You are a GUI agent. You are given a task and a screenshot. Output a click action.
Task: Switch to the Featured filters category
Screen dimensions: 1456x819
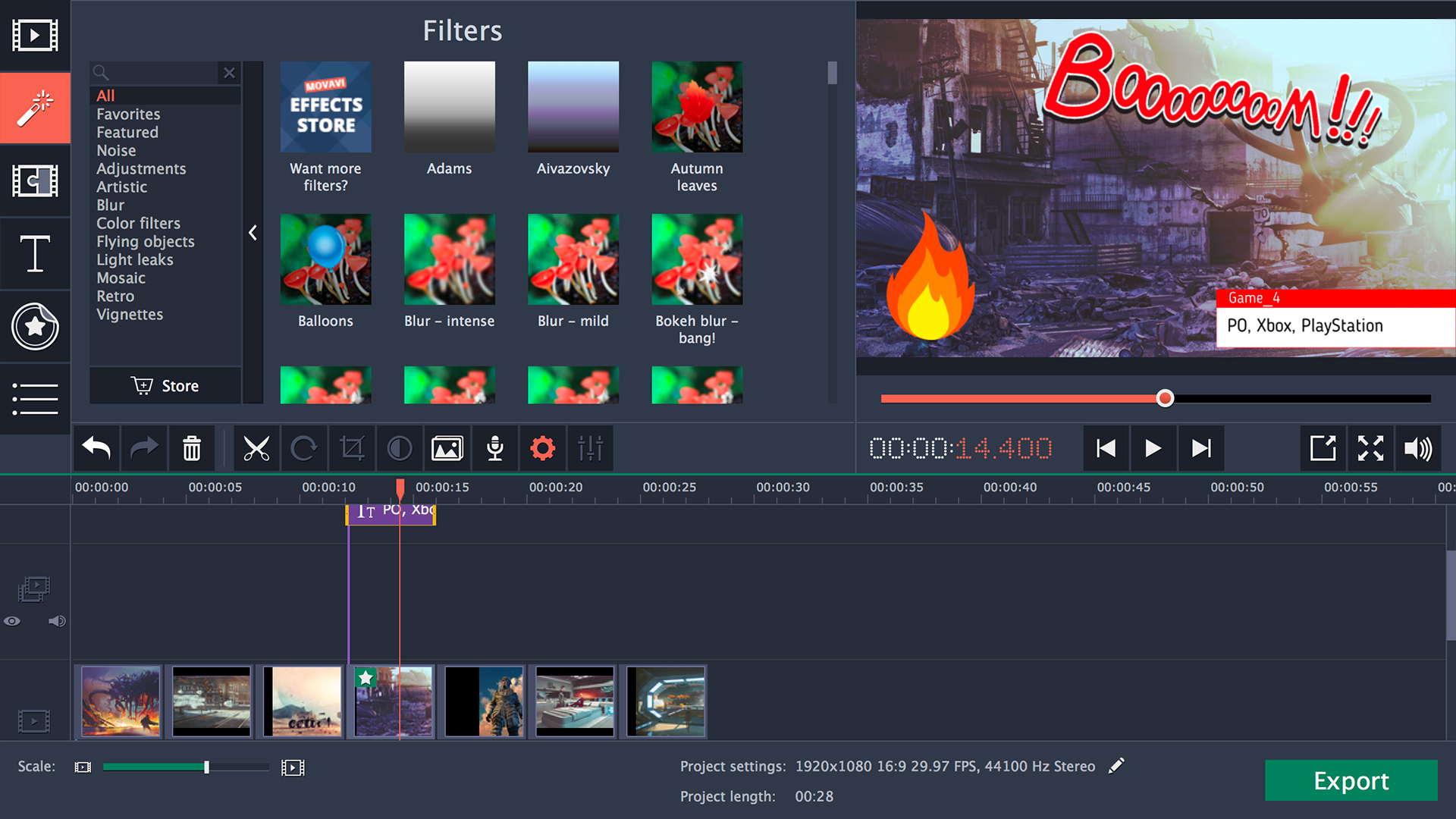pos(127,132)
